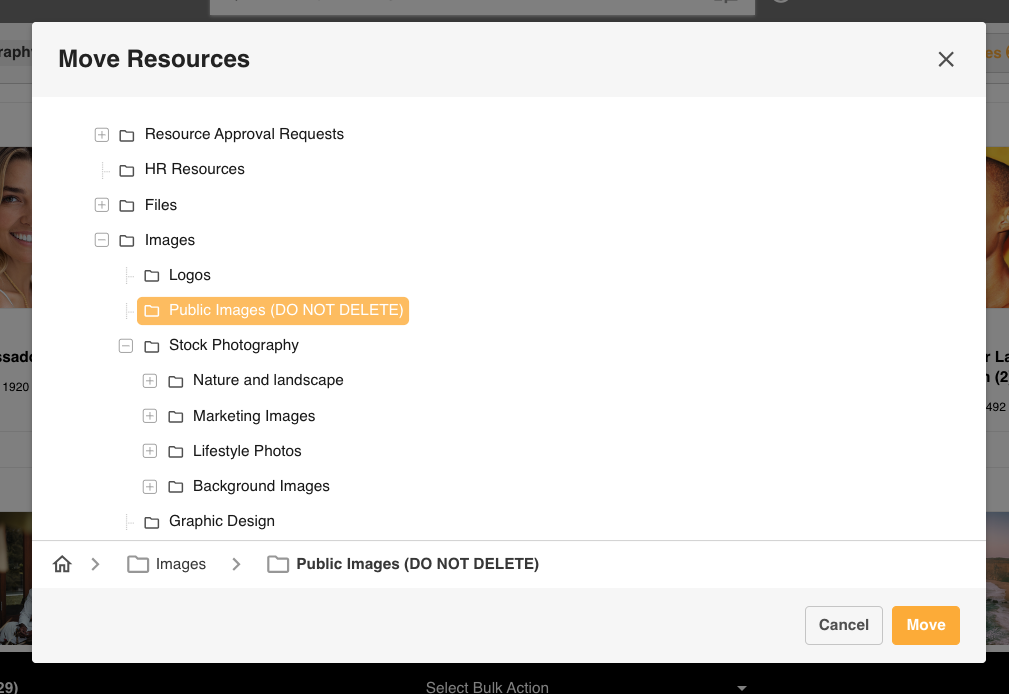The height and width of the screenshot is (694, 1009).
Task: Expand the Marketing Images folder
Action: click(x=150, y=416)
